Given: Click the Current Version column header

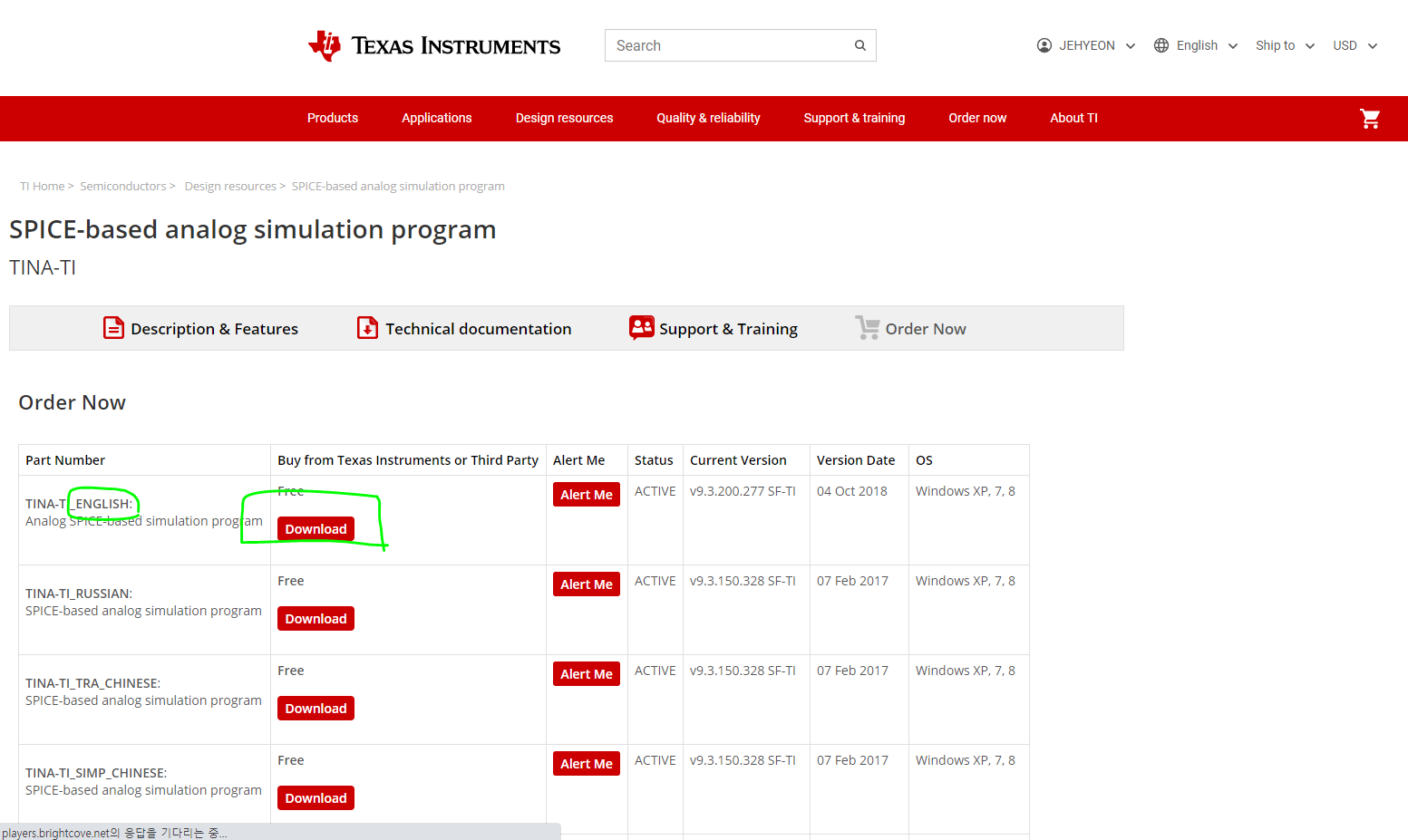Looking at the screenshot, I should 738,460.
